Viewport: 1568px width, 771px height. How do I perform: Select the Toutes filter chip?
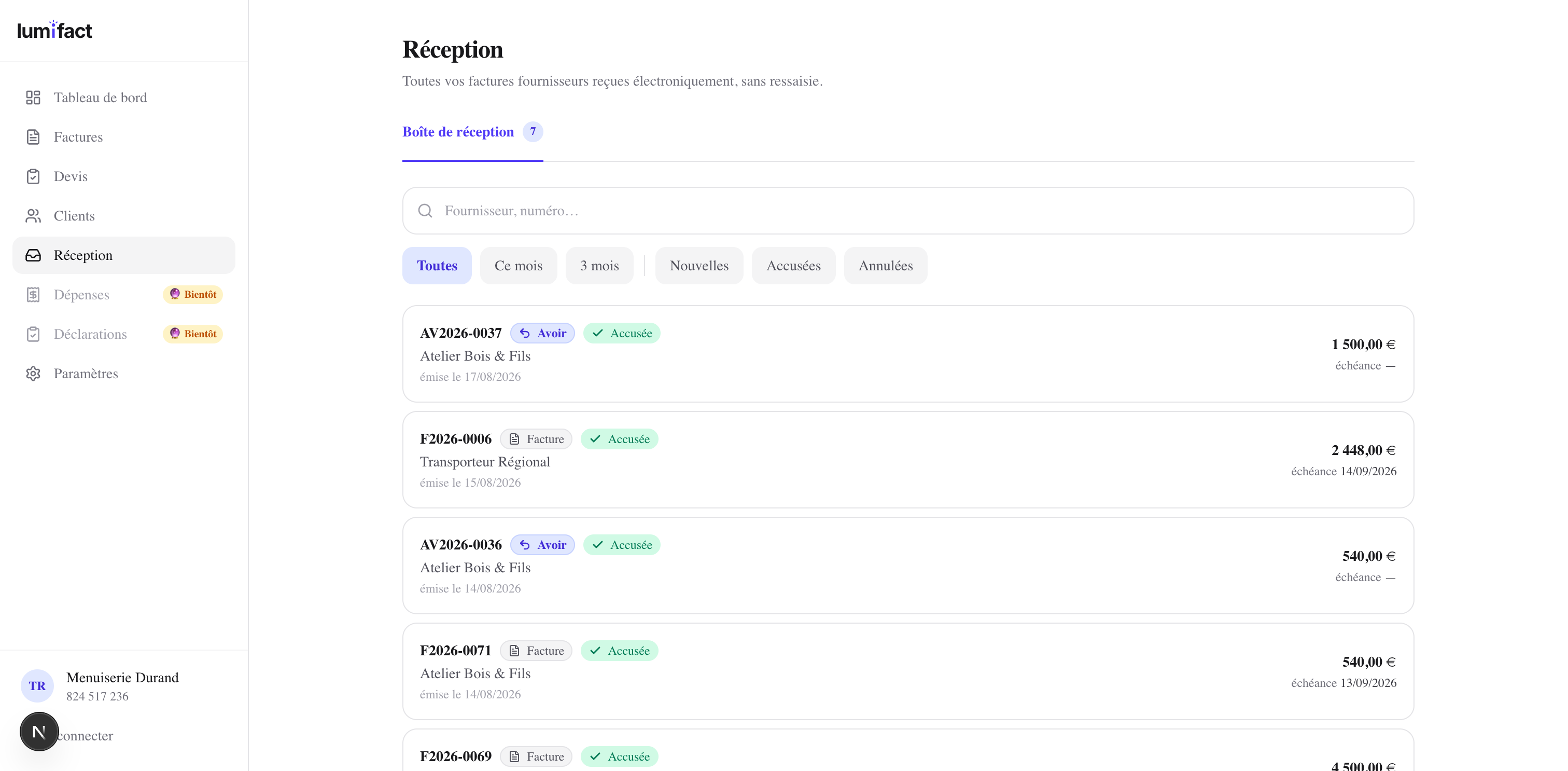tap(437, 266)
